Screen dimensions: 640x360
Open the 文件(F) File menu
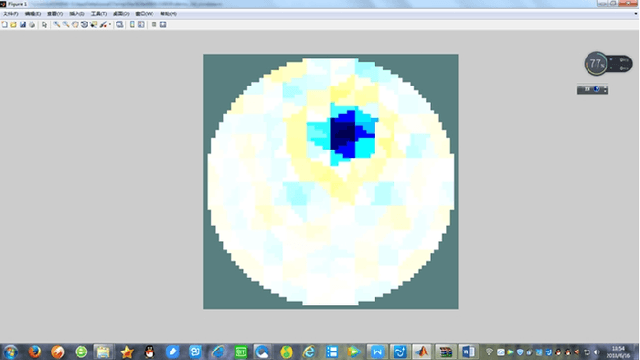click(x=11, y=14)
